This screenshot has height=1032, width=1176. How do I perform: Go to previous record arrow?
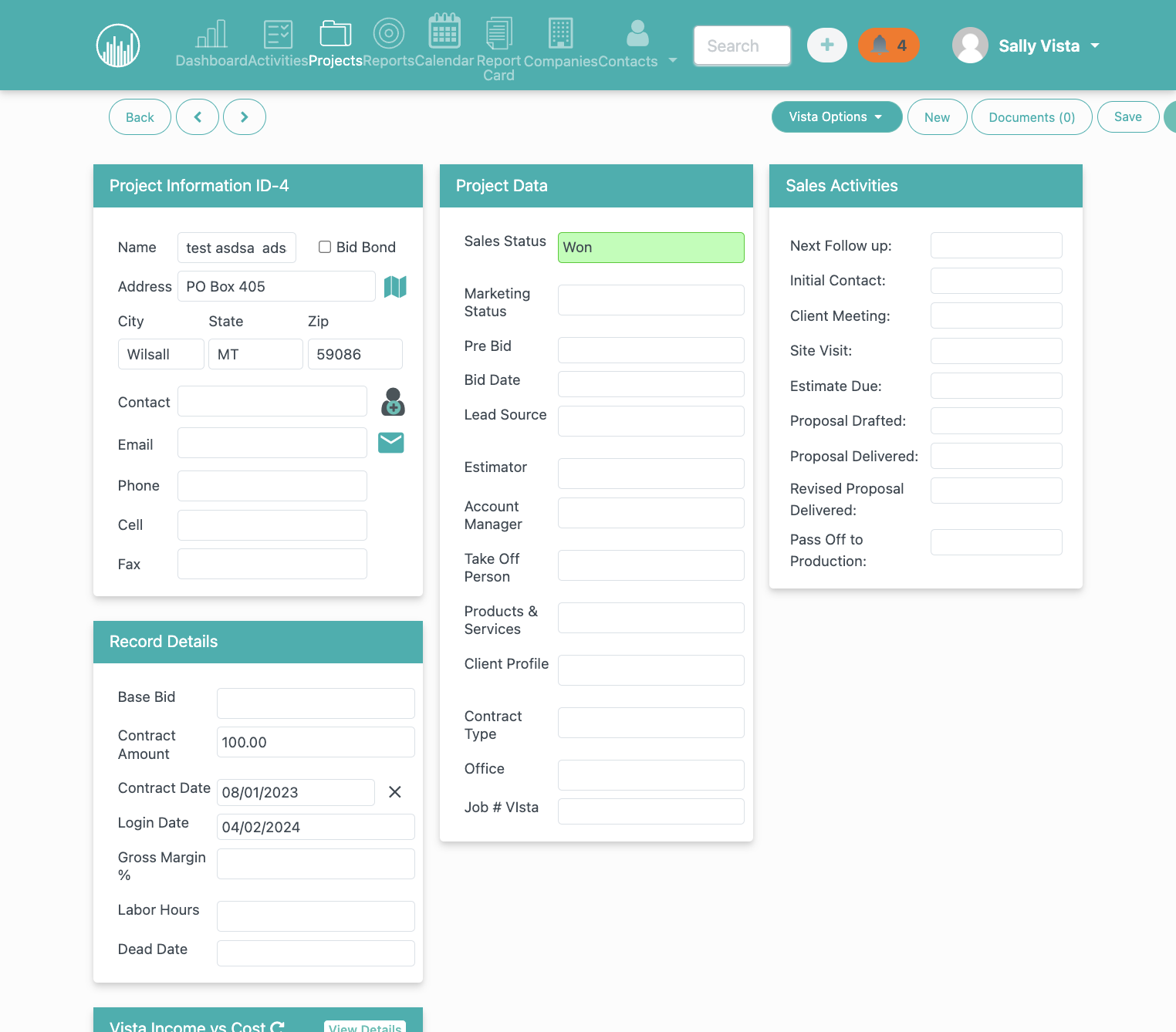click(x=198, y=117)
